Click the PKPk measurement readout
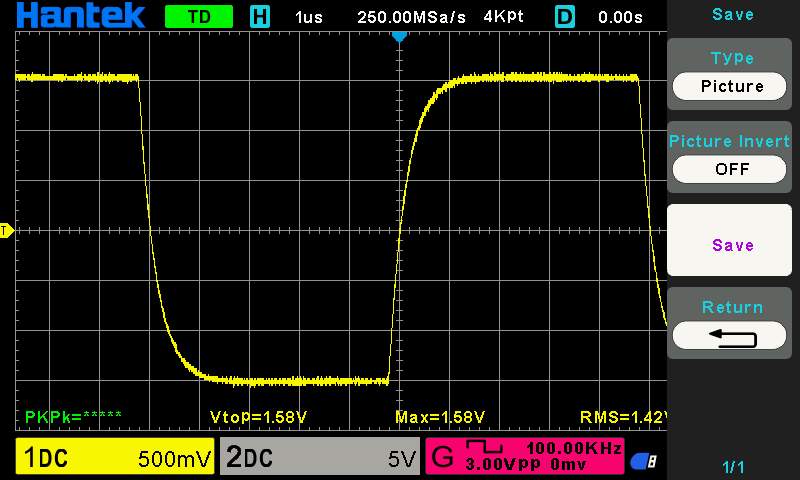Image resolution: width=800 pixels, height=480 pixels. 73,417
